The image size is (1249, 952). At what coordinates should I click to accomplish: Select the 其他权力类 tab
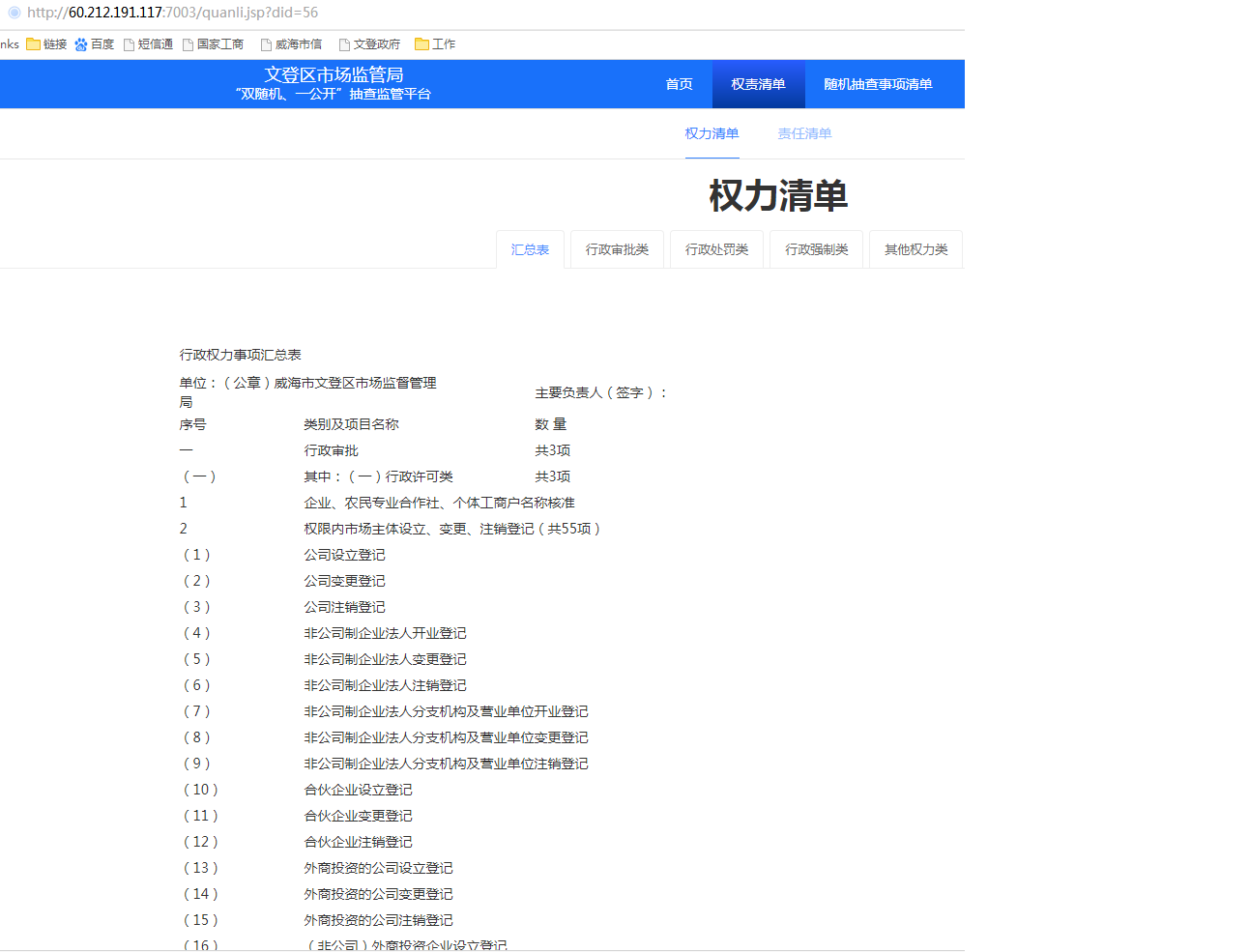[x=915, y=249]
